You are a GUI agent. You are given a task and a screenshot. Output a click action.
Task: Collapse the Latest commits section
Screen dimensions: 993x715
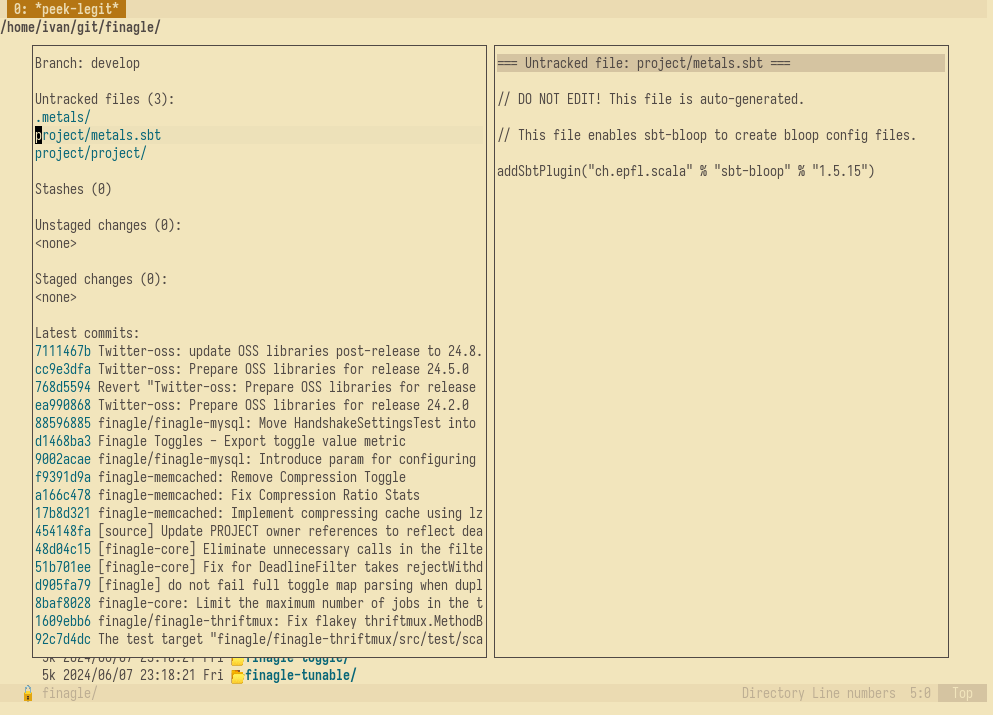coord(87,333)
